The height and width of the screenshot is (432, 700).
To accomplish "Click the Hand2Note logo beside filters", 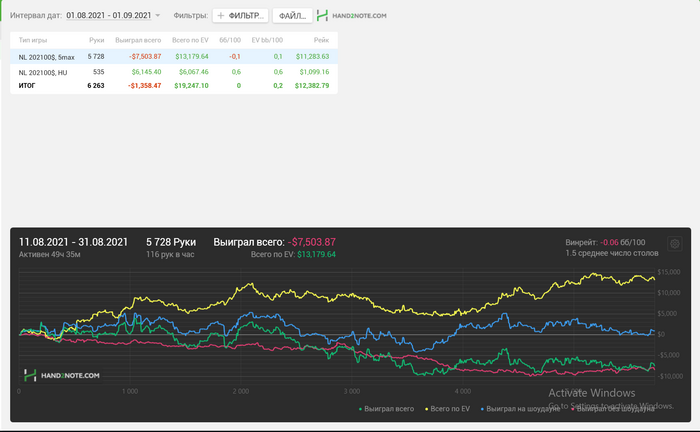I will coord(351,16).
